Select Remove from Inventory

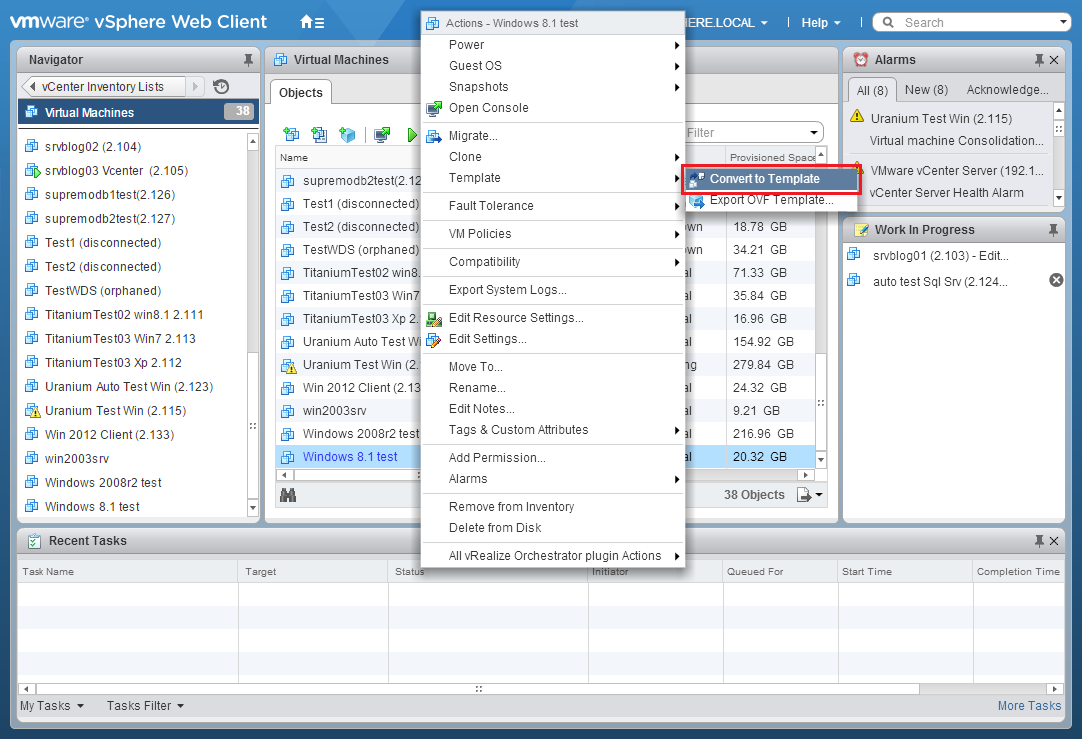tap(553, 507)
